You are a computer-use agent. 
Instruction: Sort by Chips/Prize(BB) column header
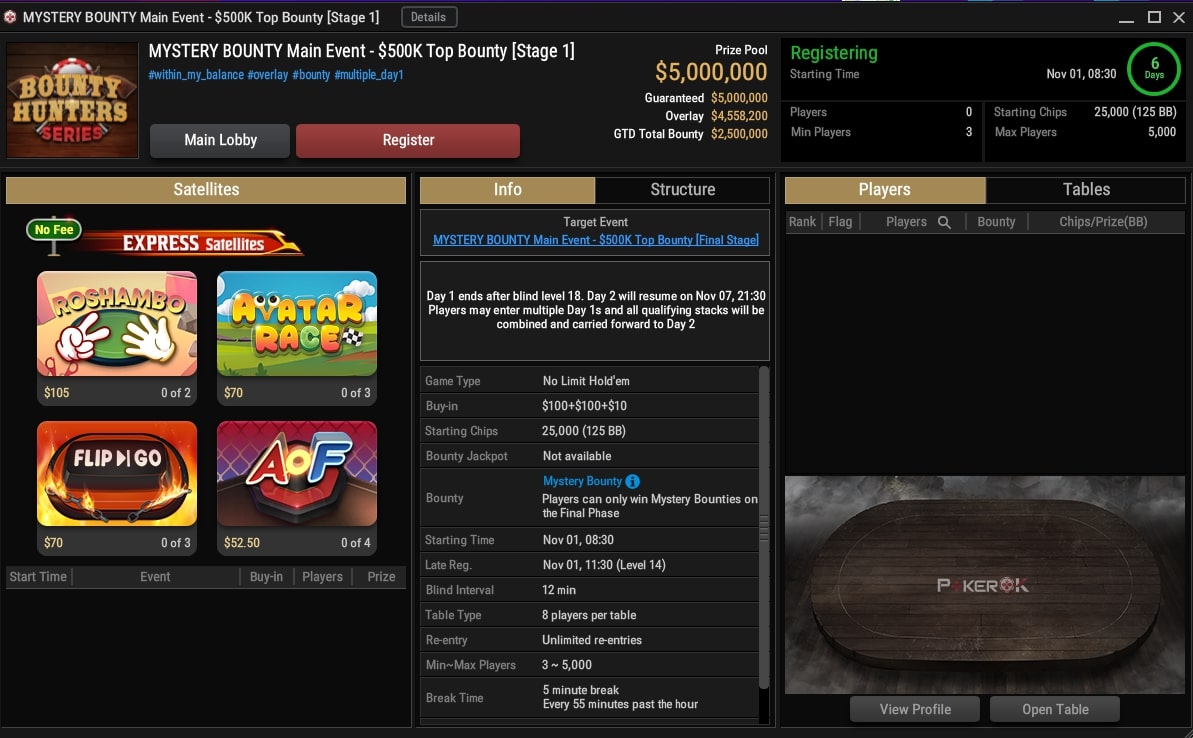(x=1103, y=221)
